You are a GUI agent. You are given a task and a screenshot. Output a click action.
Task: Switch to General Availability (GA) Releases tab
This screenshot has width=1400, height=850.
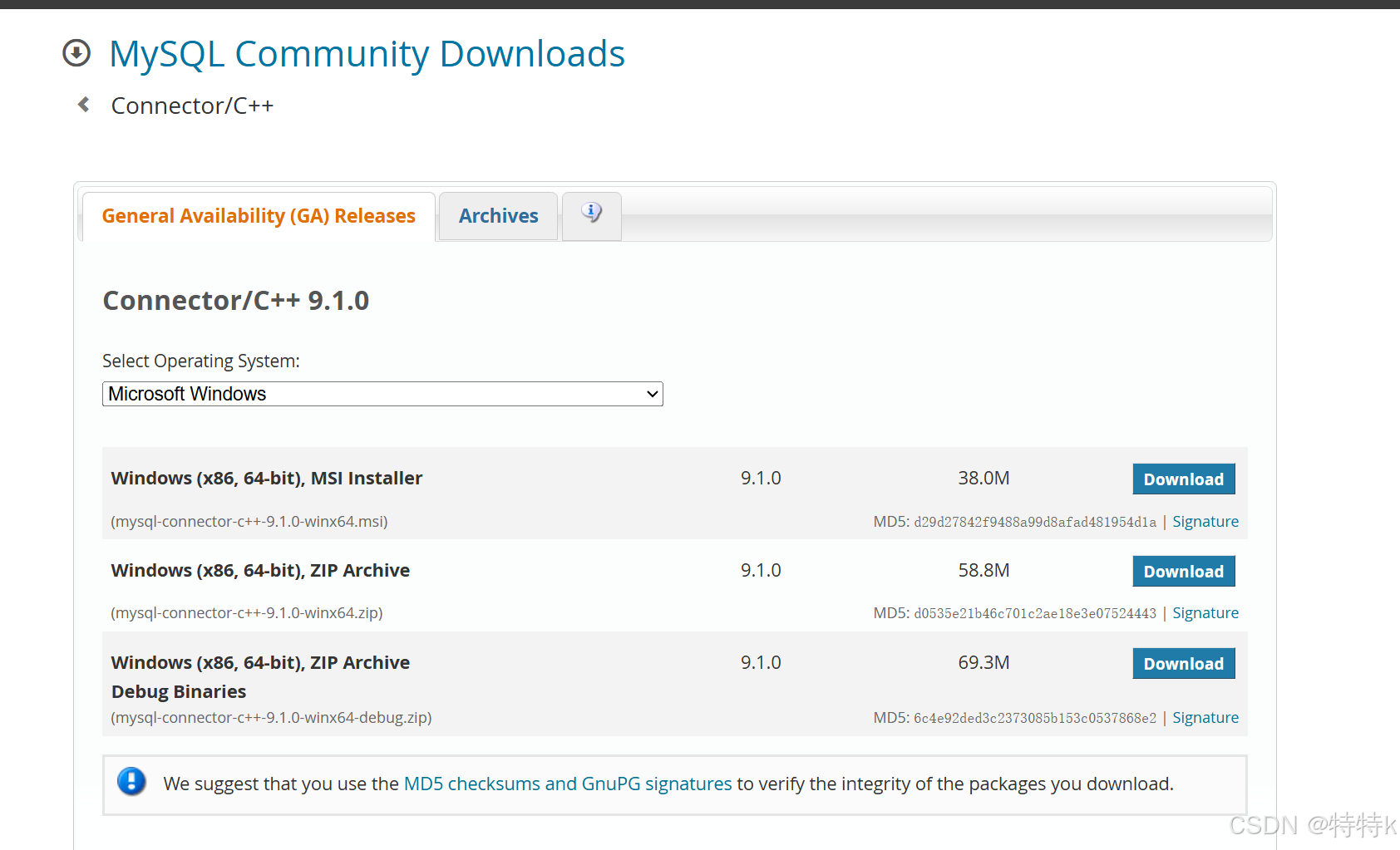pyautogui.click(x=259, y=216)
